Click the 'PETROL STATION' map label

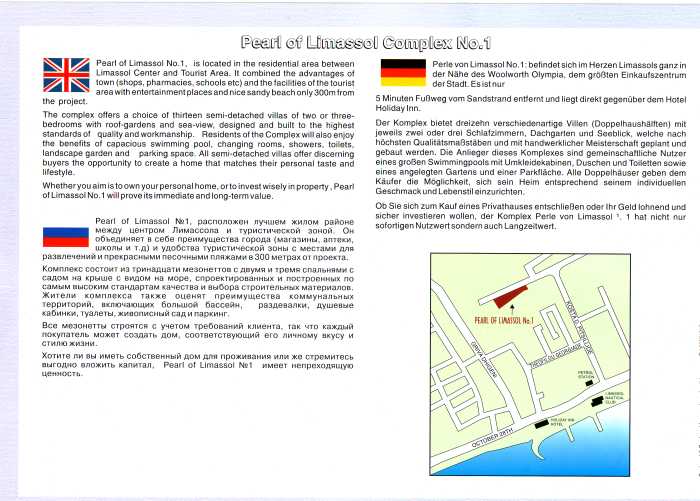click(x=586, y=374)
